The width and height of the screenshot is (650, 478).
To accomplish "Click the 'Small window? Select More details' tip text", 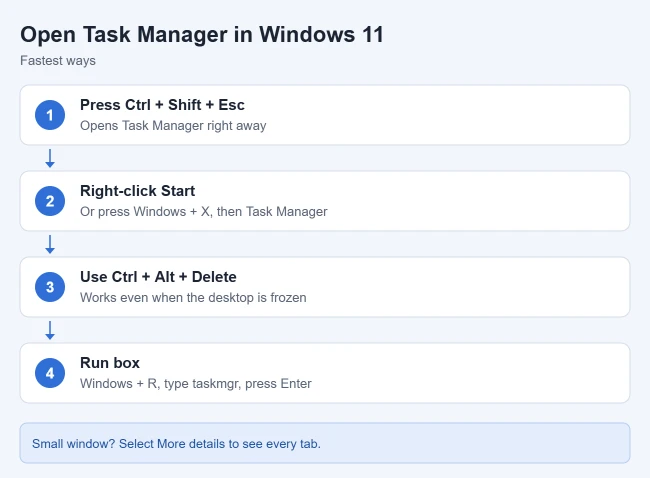I will (177, 444).
